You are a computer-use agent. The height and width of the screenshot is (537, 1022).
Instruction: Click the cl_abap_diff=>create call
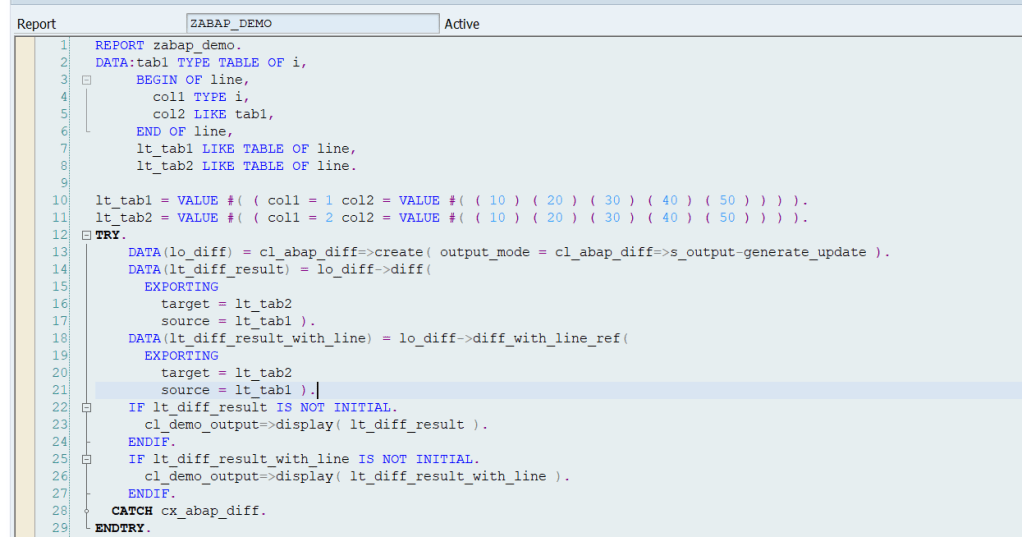(341, 252)
